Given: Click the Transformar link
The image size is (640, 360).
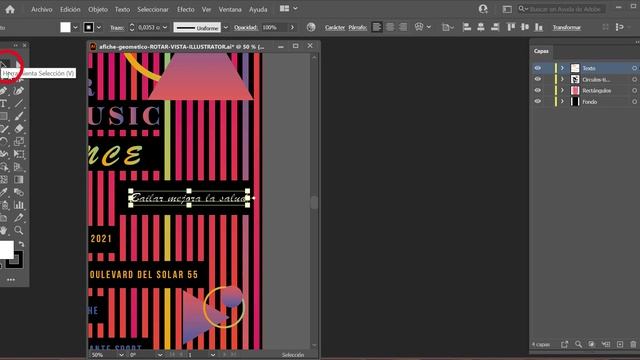Looking at the screenshot, I should pos(567,27).
